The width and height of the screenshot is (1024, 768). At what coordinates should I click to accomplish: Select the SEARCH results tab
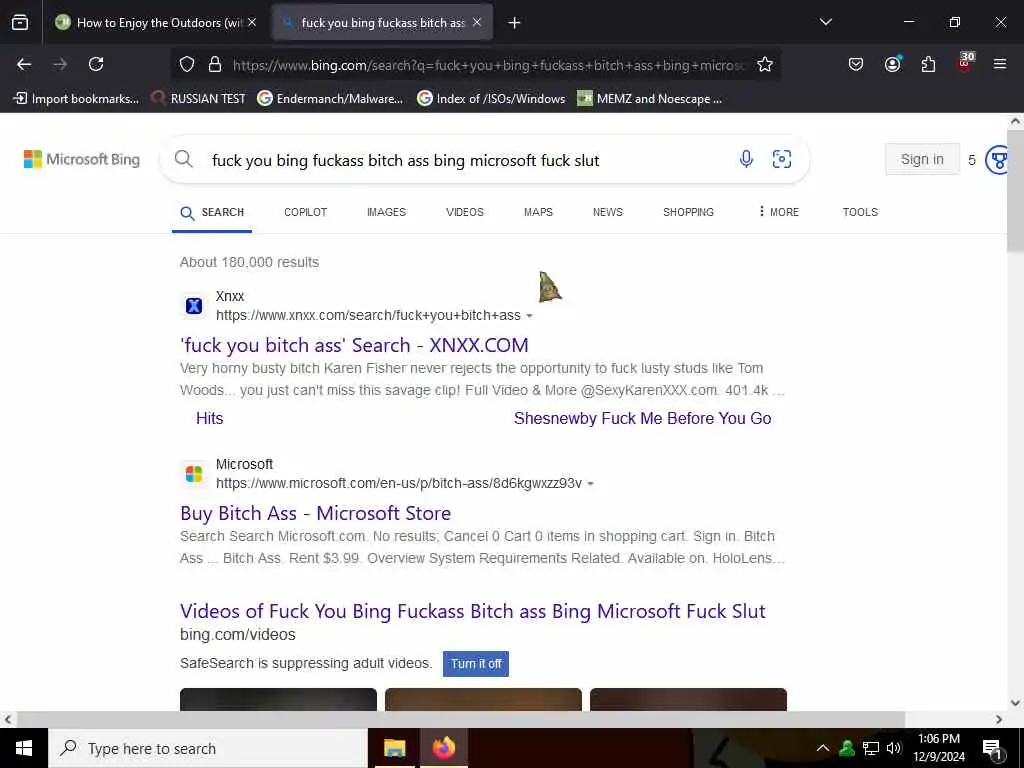212,213
